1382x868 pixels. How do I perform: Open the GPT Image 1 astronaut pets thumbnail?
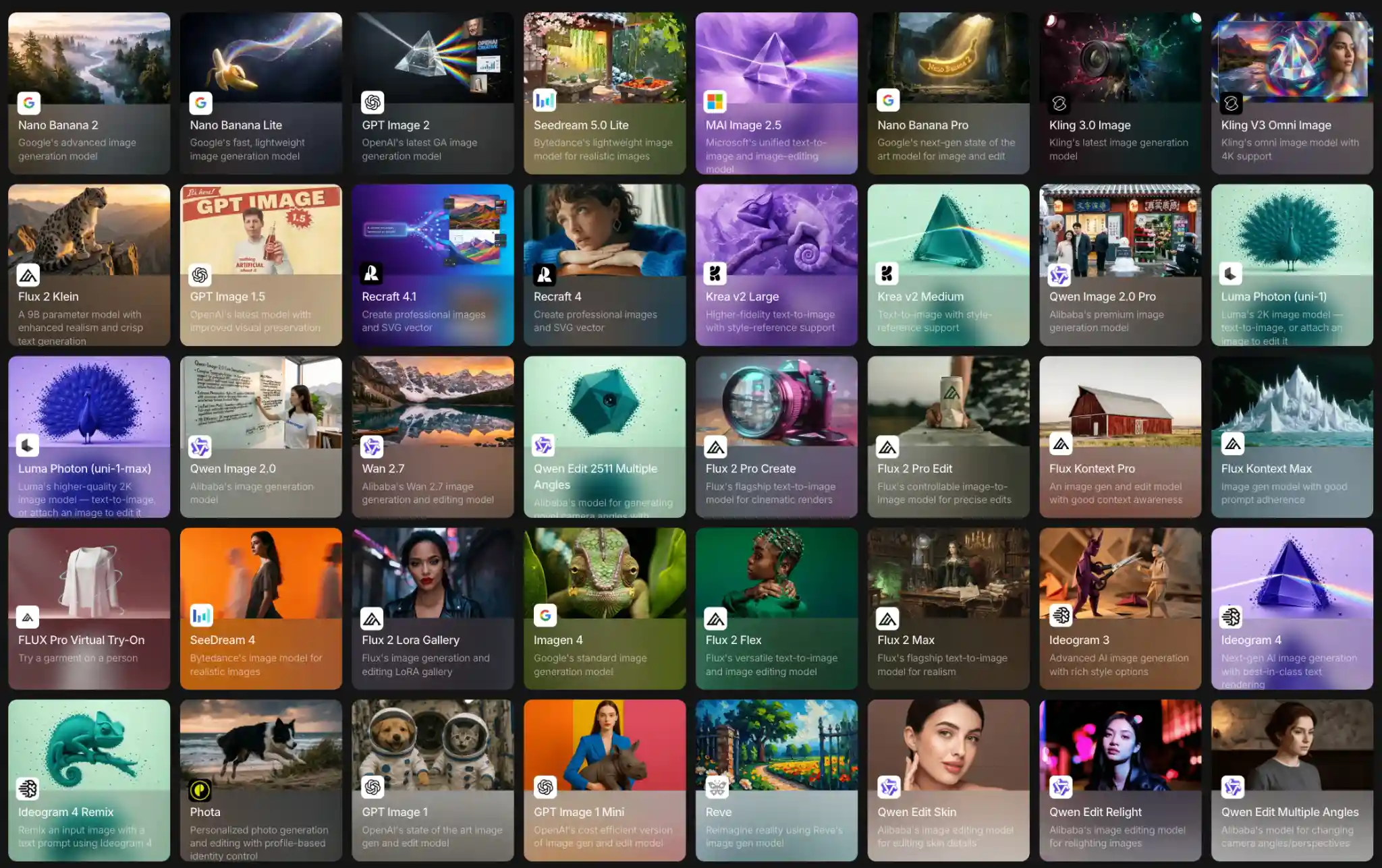pyautogui.click(x=433, y=745)
